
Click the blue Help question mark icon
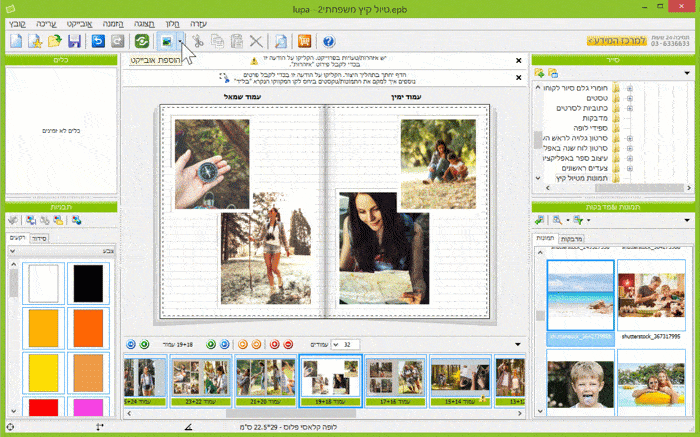tap(329, 41)
